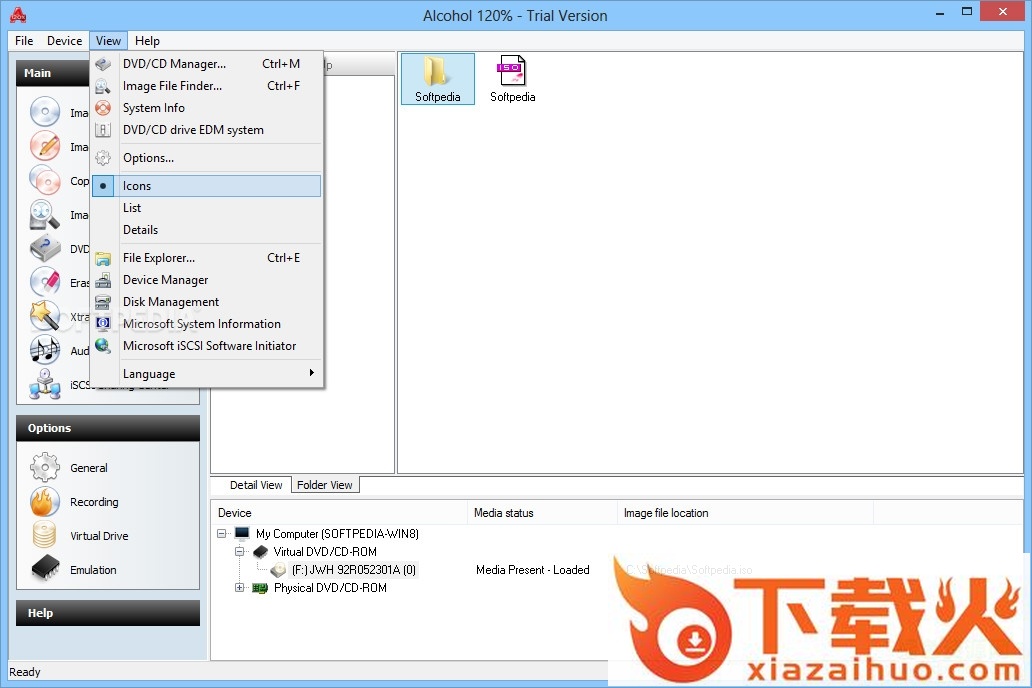This screenshot has height=688, width=1032.
Task: Click the File Explorer folder icon in View menu
Action: [103, 258]
